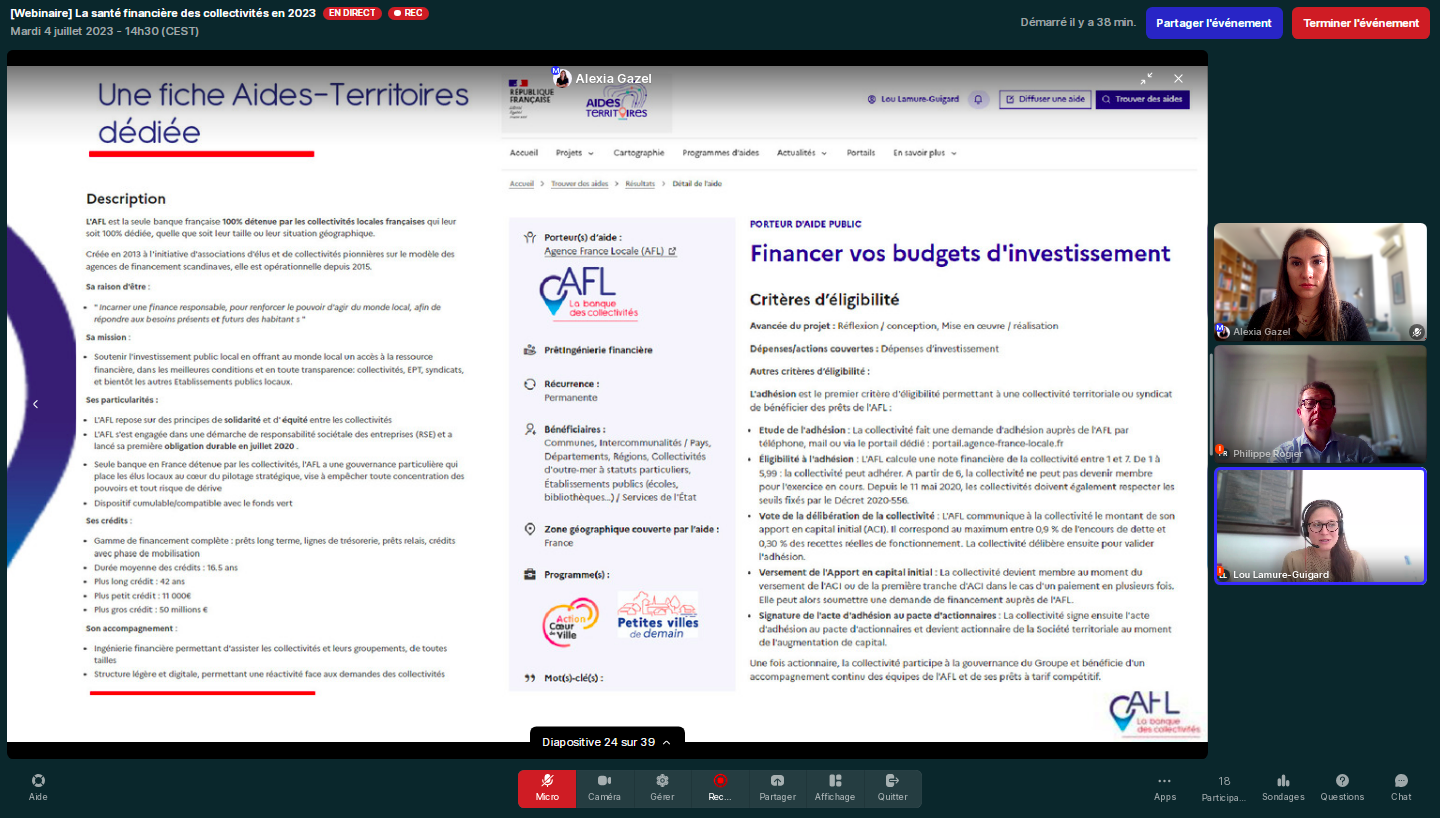The width and height of the screenshot is (1440, 818).
Task: Open the Cartographie menu item
Action: (638, 153)
